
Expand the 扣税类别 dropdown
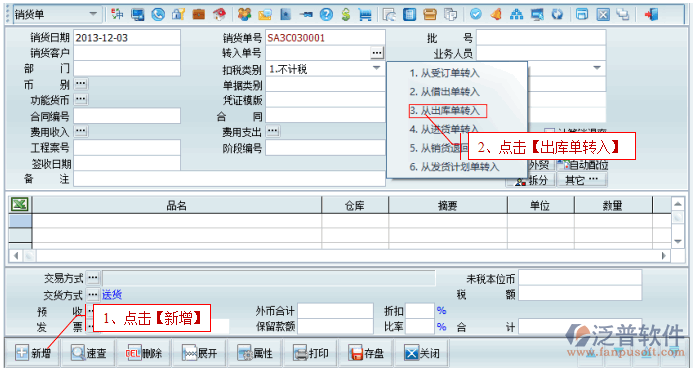coord(376,68)
